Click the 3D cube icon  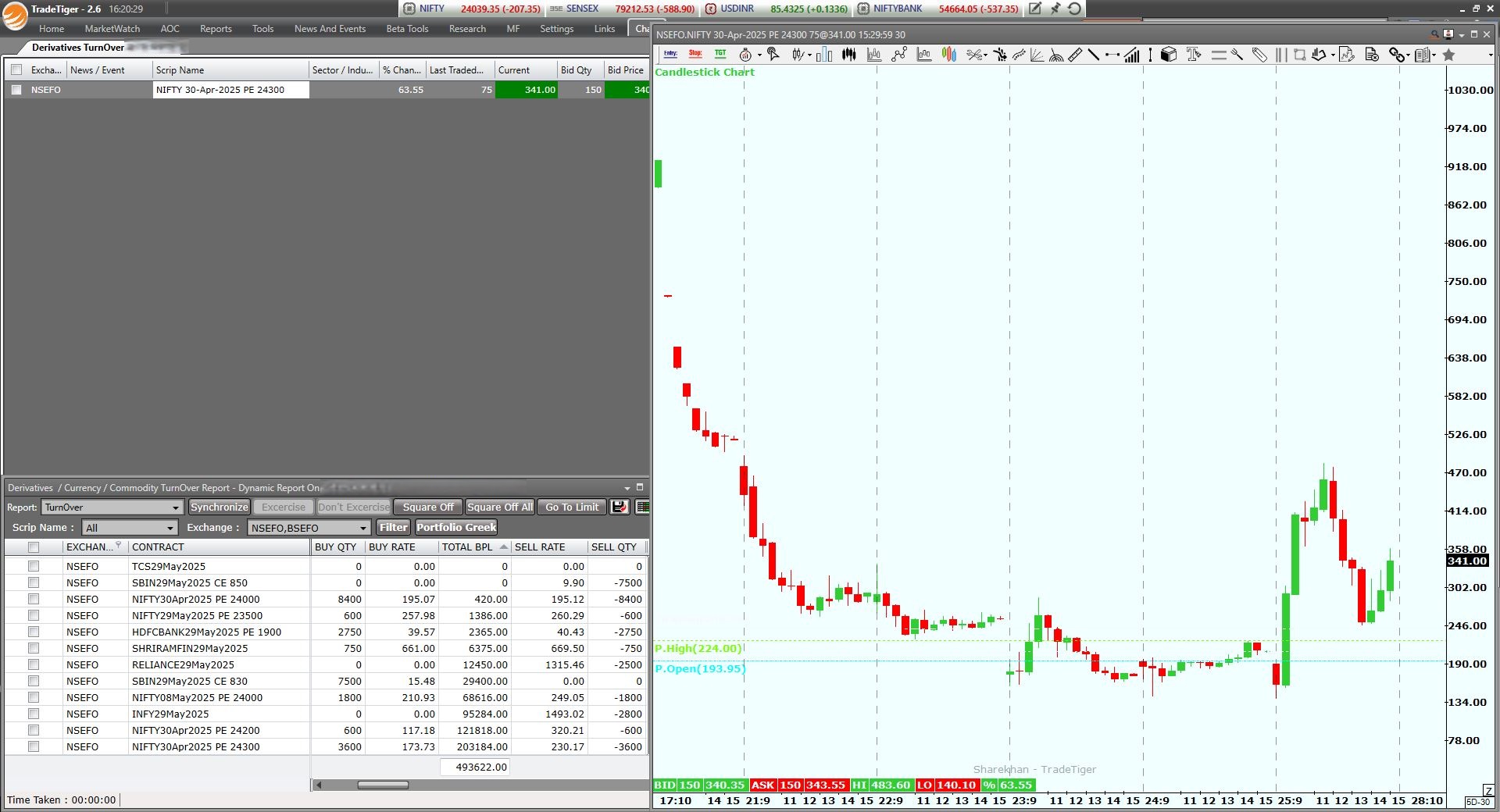(x=1169, y=55)
